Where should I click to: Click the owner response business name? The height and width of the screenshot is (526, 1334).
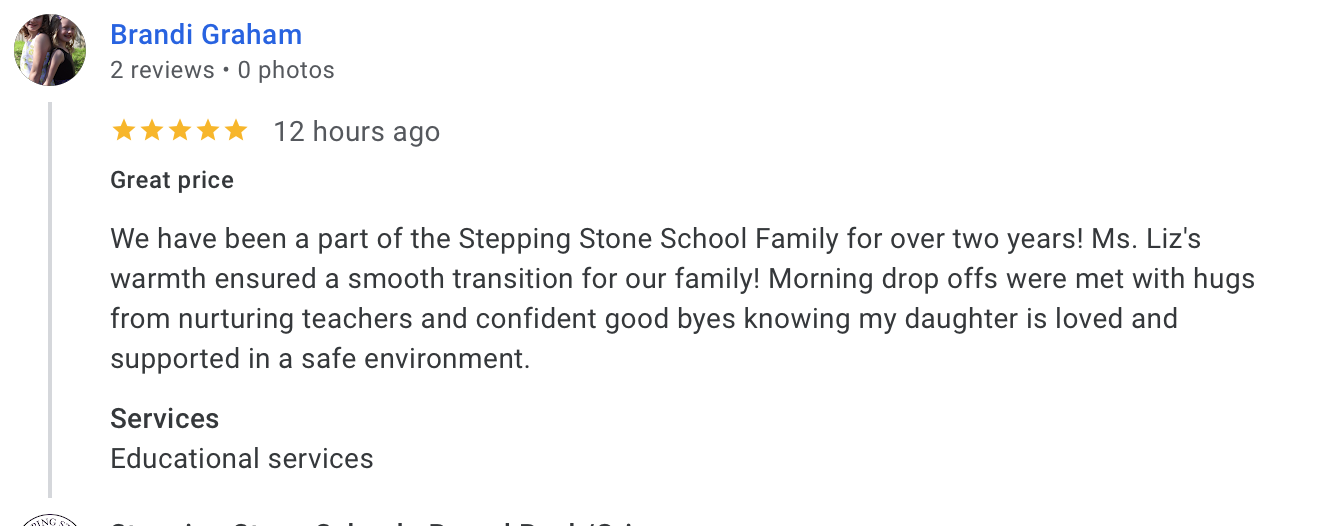click(380, 522)
